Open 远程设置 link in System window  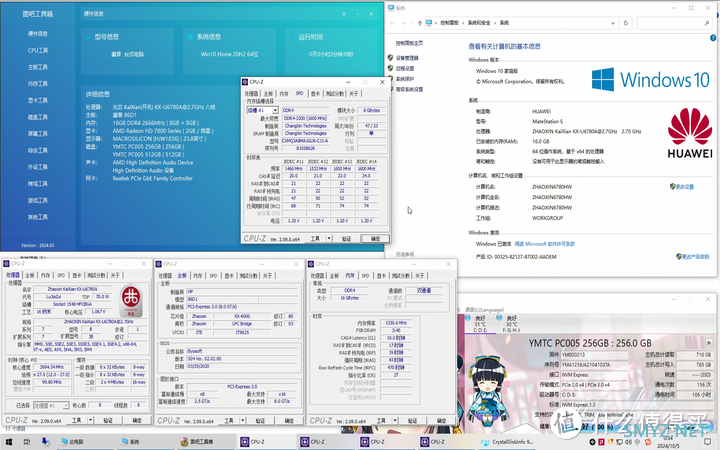tap(405, 68)
